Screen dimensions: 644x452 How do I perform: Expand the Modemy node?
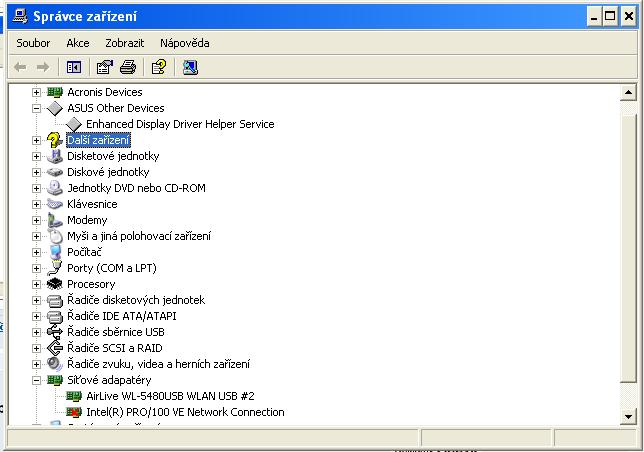[x=36, y=220]
